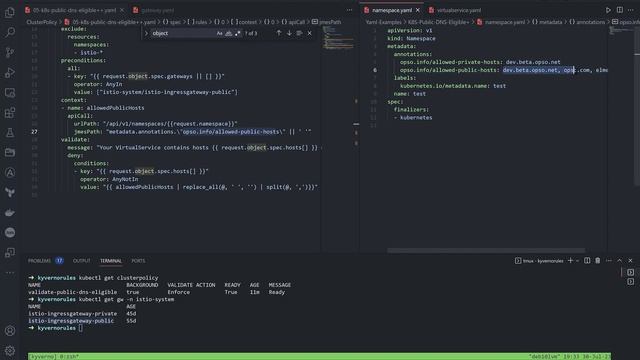Click Yaml-Examples breadcrumb in right editor
The image size is (640, 360).
(383, 22)
